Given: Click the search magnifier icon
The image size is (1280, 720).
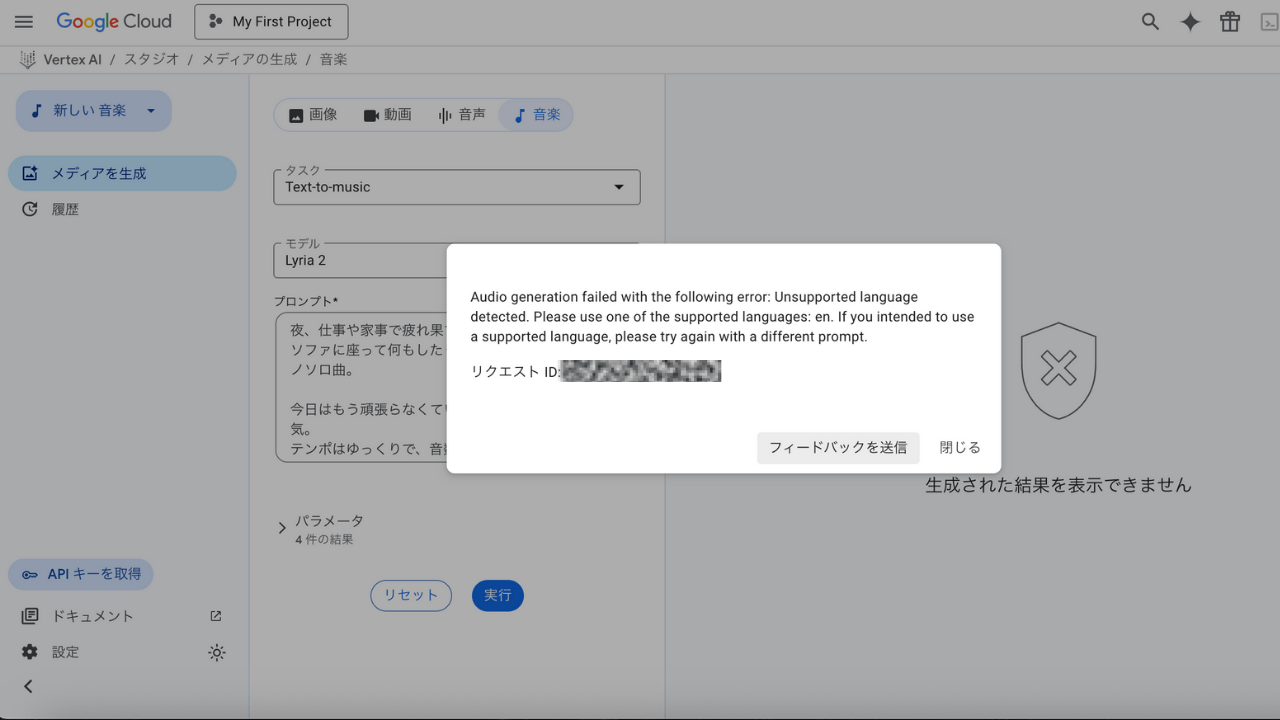Looking at the screenshot, I should [1150, 22].
